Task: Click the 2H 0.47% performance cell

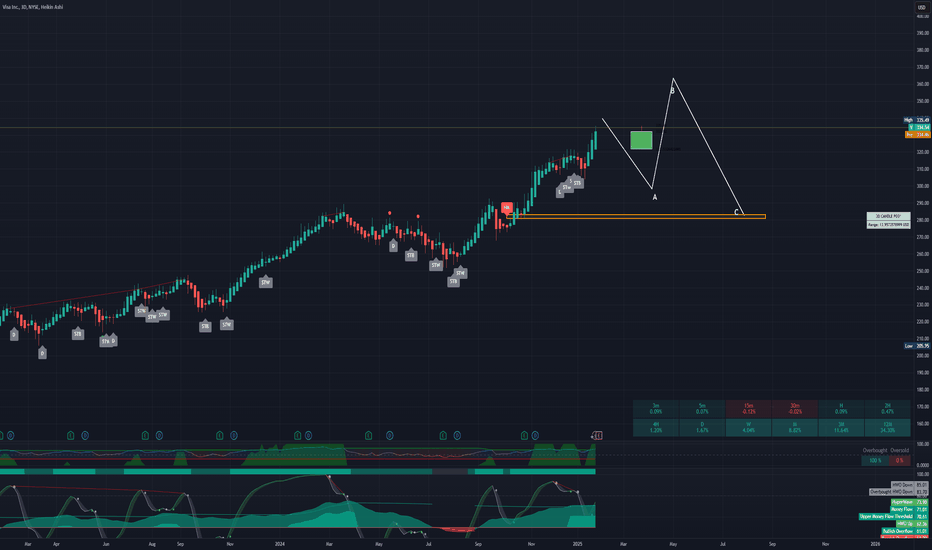Action: (x=887, y=408)
